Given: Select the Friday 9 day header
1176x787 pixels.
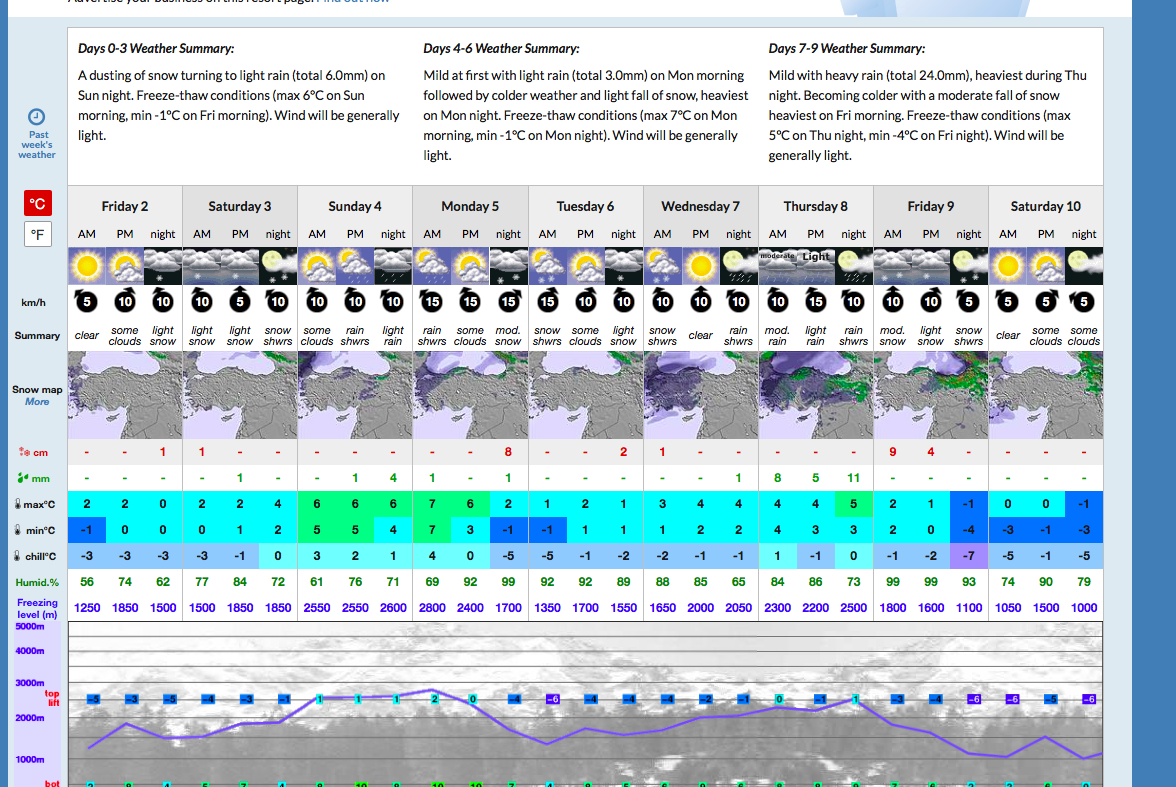Looking at the screenshot, I should (x=931, y=206).
